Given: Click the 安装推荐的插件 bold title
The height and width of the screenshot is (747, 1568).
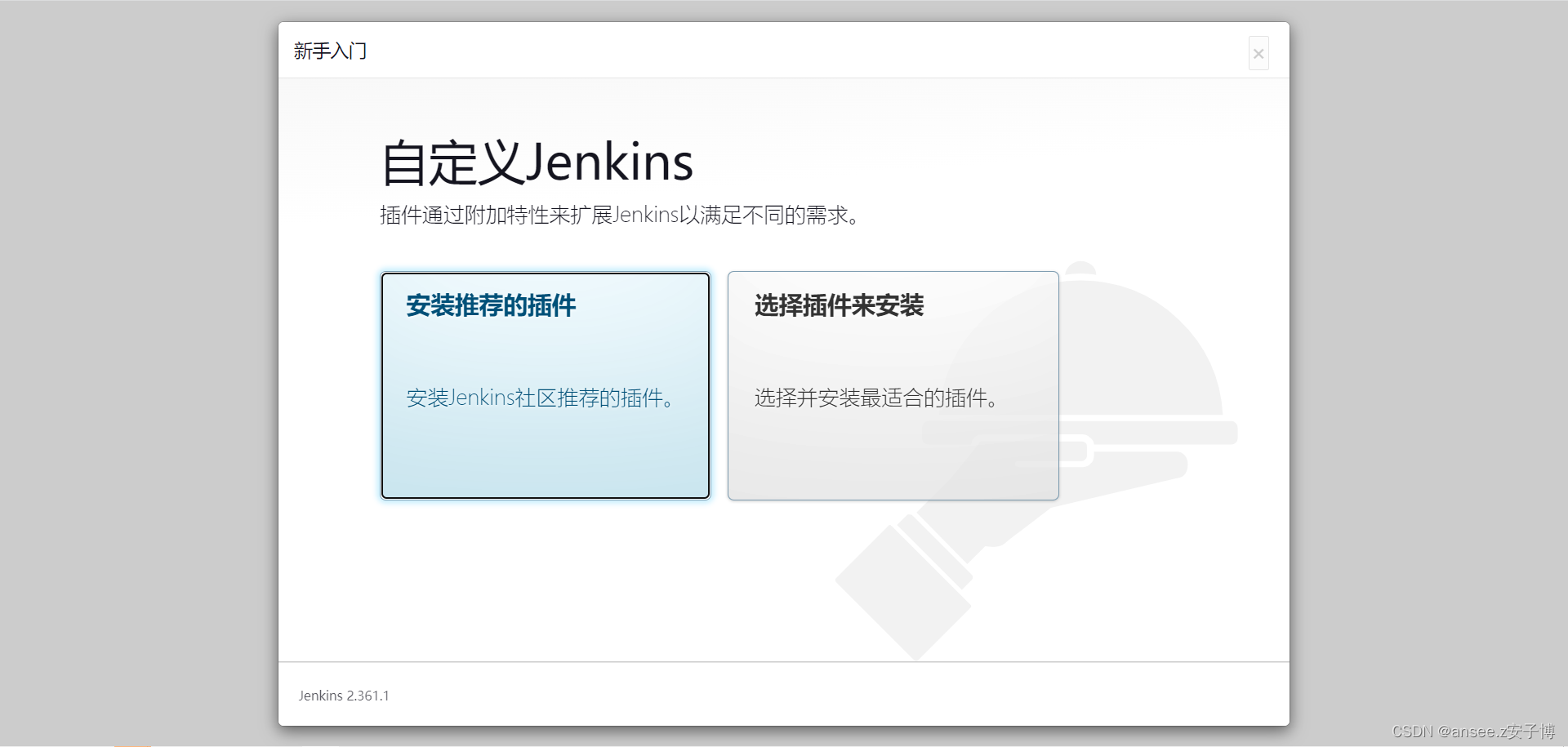Looking at the screenshot, I should pos(491,305).
